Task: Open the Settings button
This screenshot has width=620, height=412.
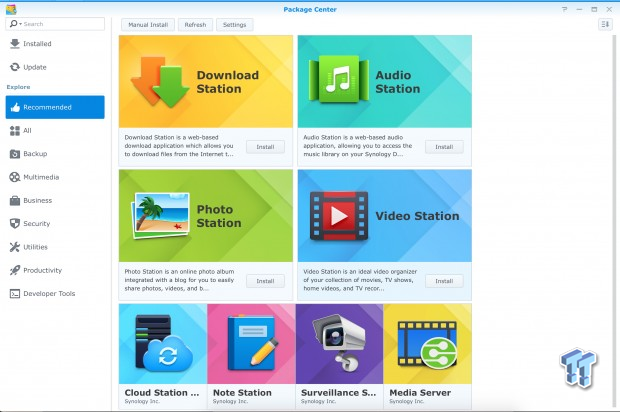Action: tap(234, 25)
